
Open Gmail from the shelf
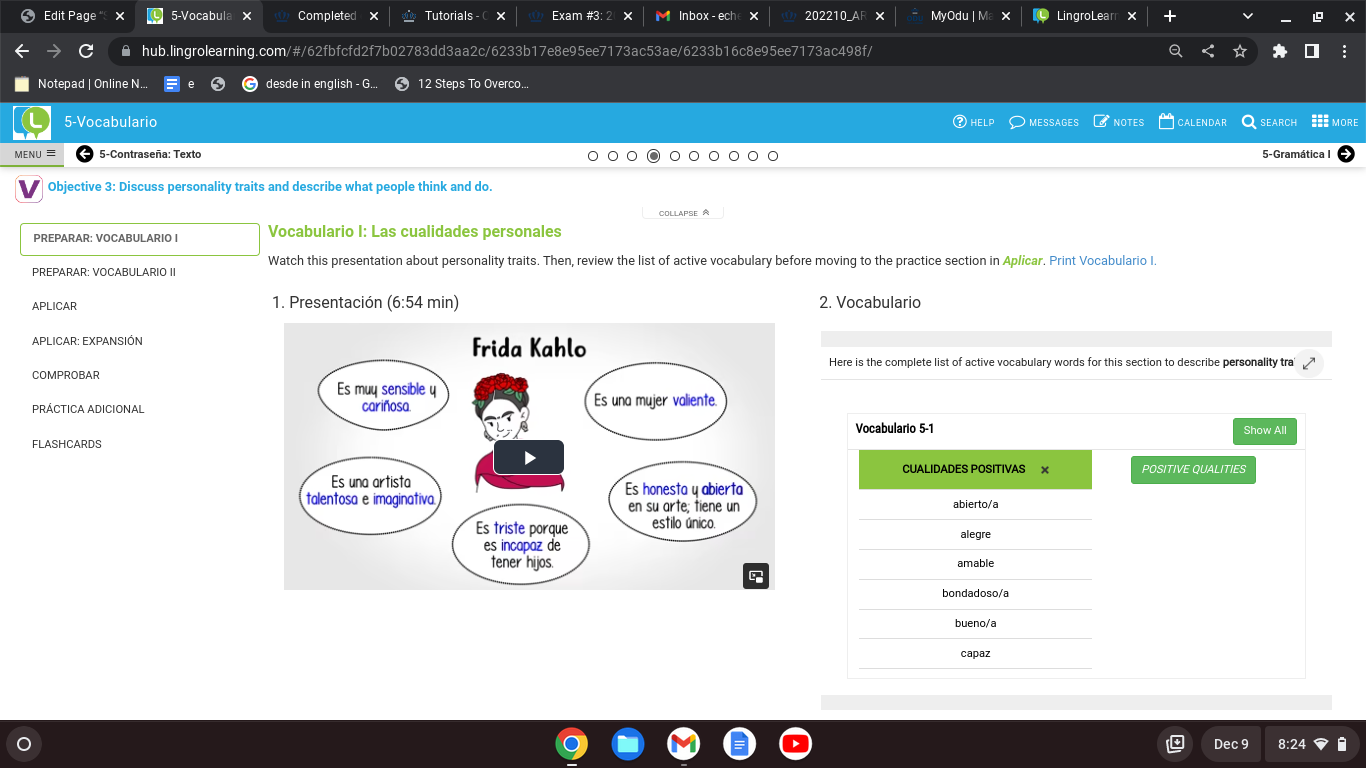coord(684,744)
